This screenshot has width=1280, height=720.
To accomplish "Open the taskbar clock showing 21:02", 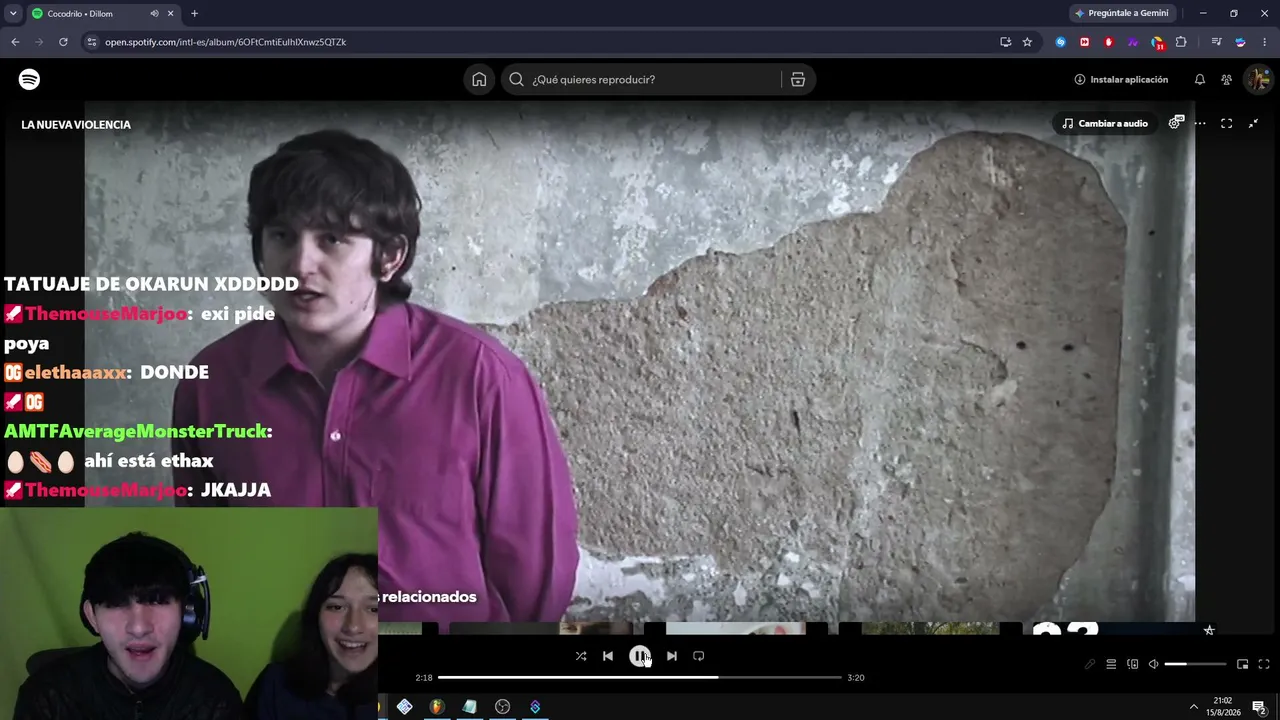I will (1225, 707).
